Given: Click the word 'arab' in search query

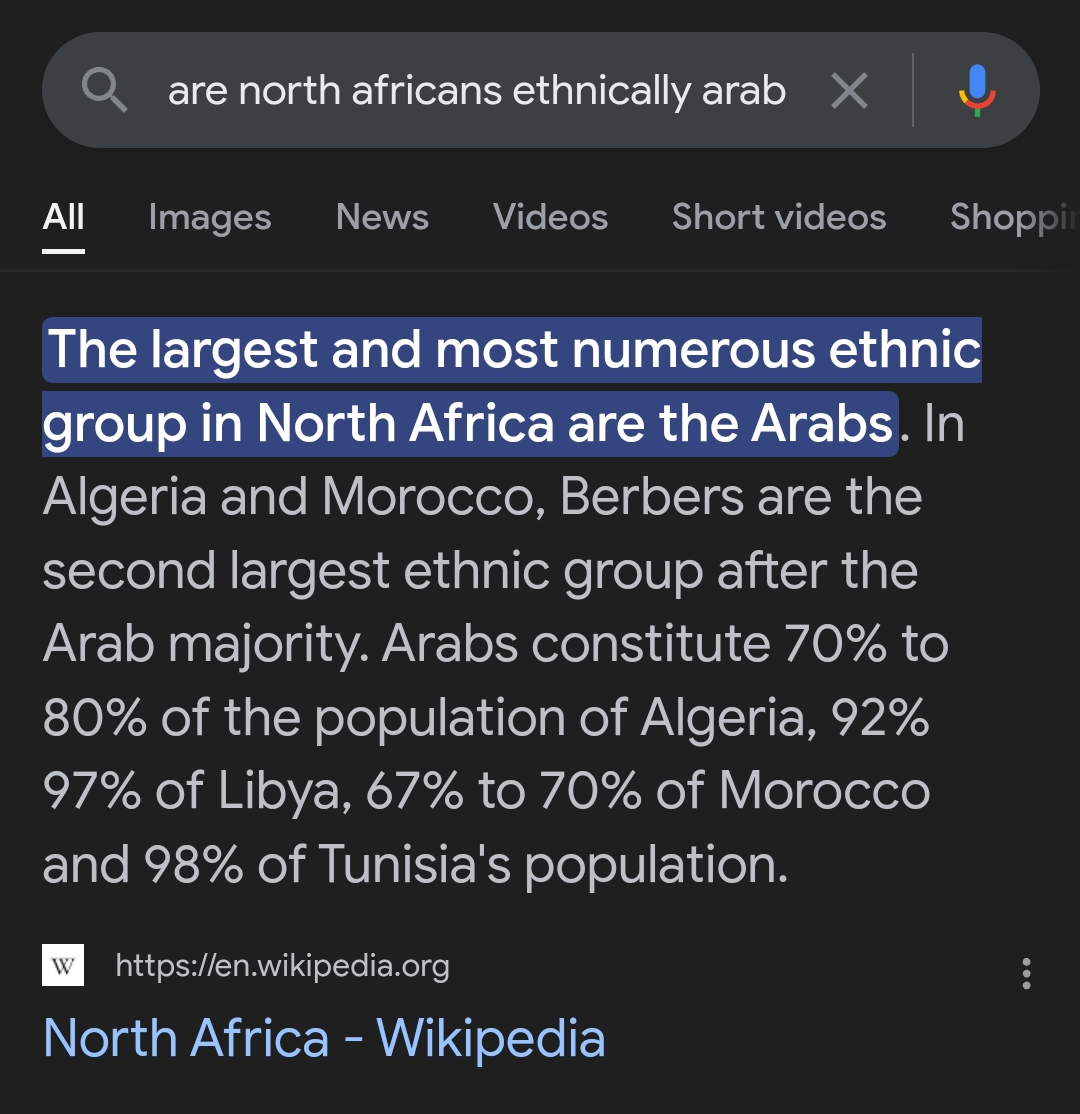Looking at the screenshot, I should click(743, 92).
